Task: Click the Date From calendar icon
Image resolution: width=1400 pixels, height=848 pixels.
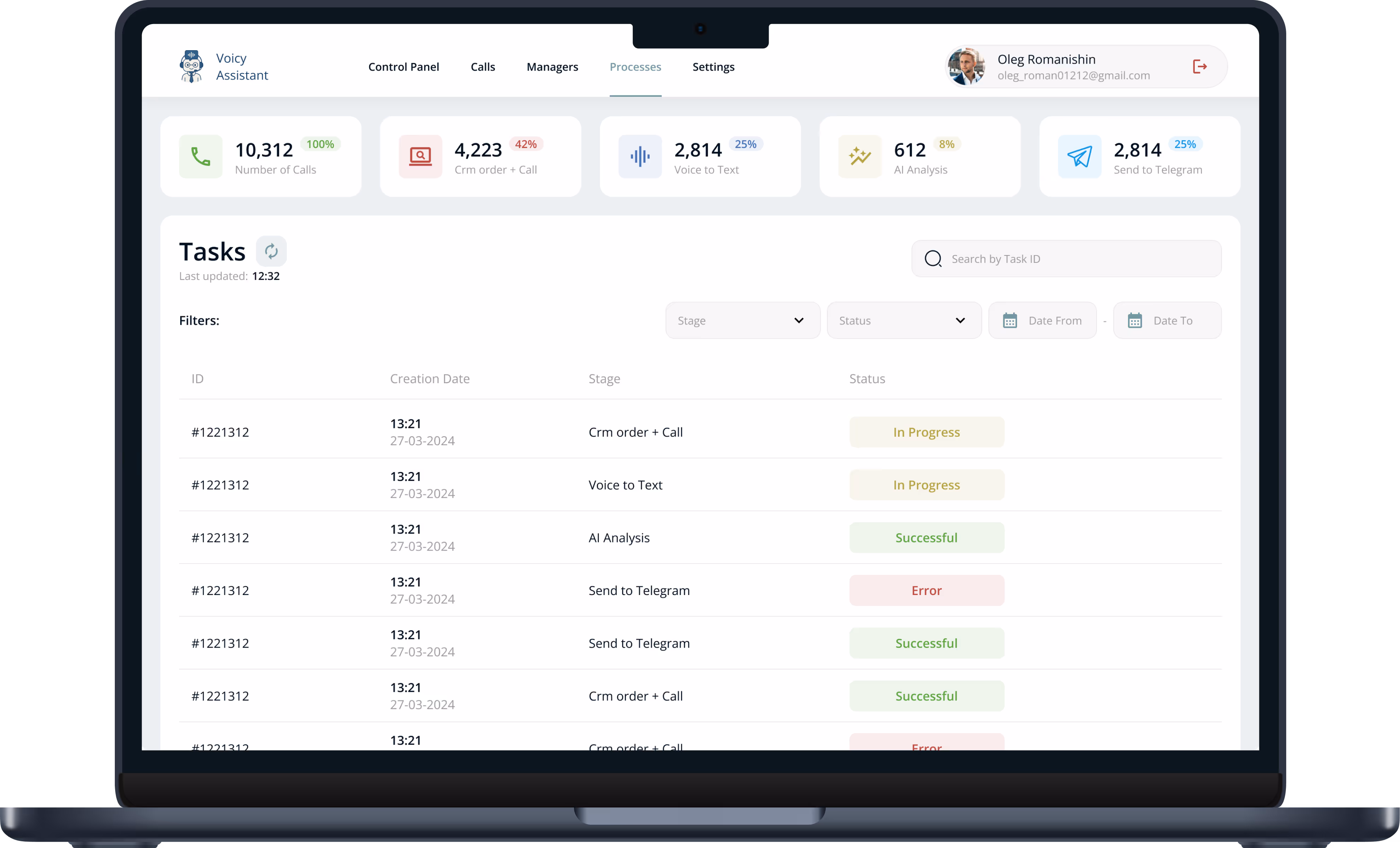Action: tap(1010, 320)
